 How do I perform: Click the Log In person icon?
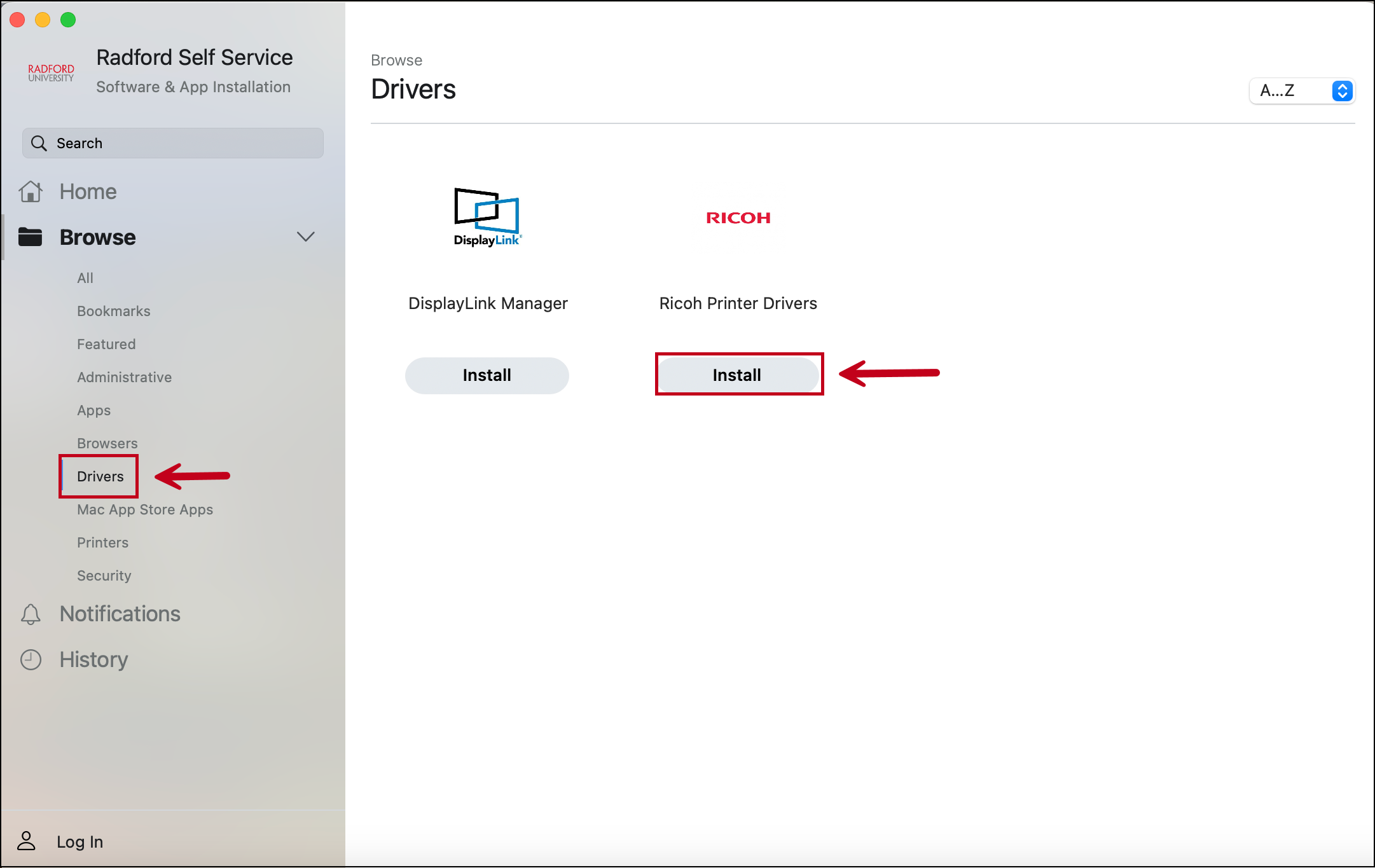click(x=26, y=841)
